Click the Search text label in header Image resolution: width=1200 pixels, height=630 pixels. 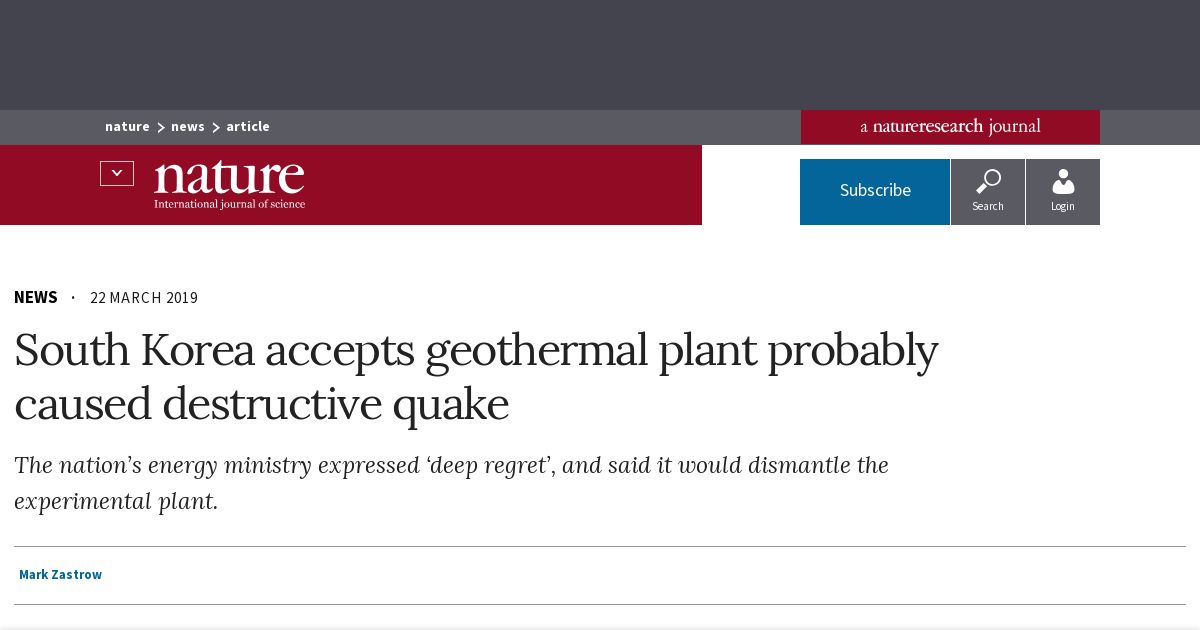(x=988, y=207)
